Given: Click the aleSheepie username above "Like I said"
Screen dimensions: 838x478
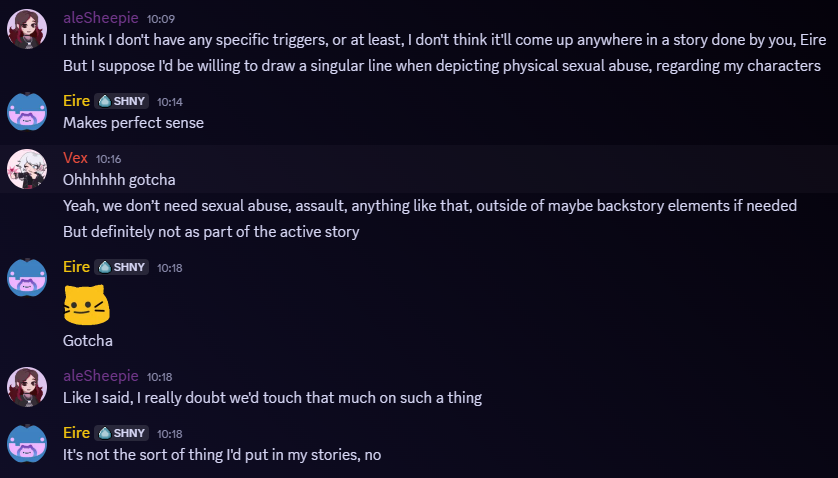Looking at the screenshot, I should (x=99, y=376).
